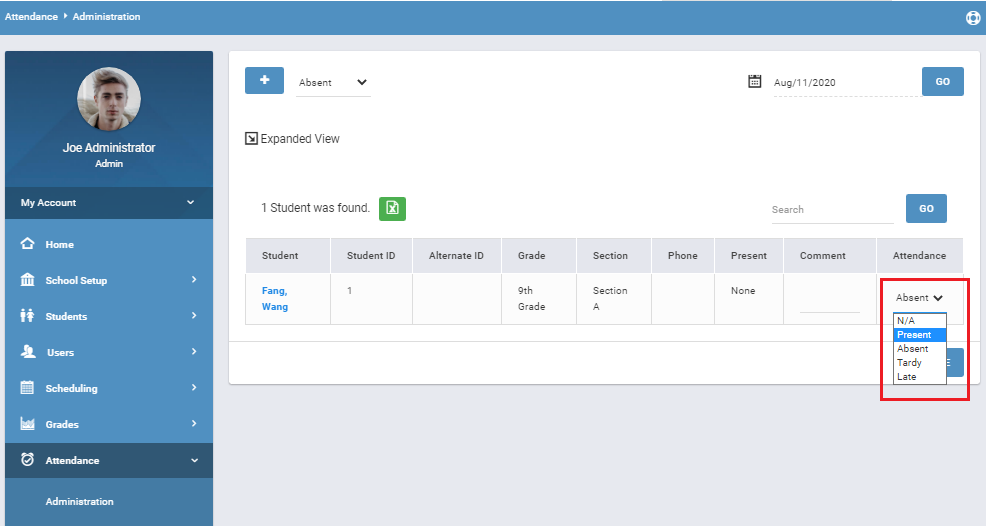Image resolution: width=986 pixels, height=526 pixels.
Task: Click the None value in Present column
Action: pos(743,291)
